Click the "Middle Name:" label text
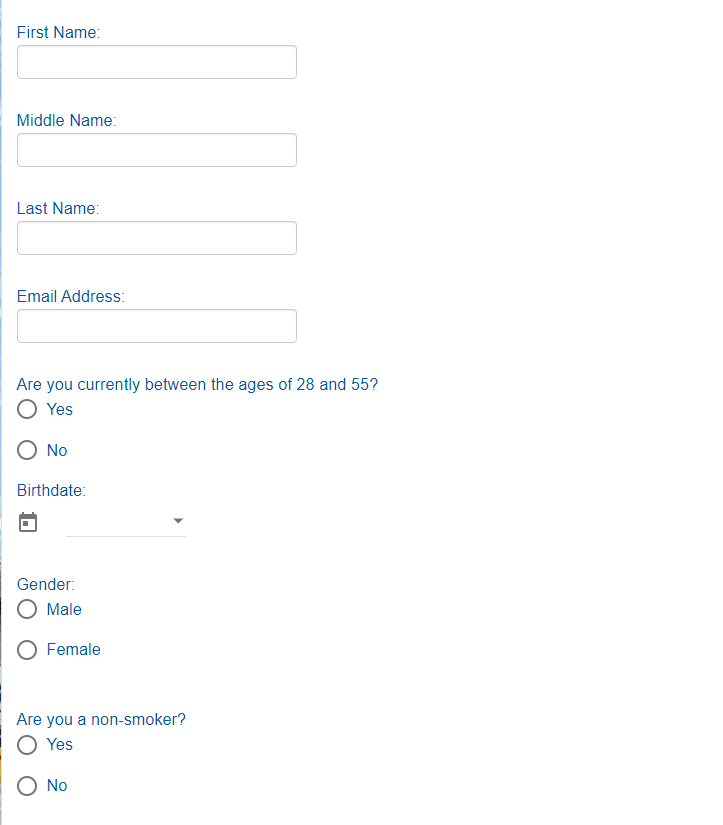Viewport: 723px width, 825px height. pyautogui.click(x=66, y=120)
